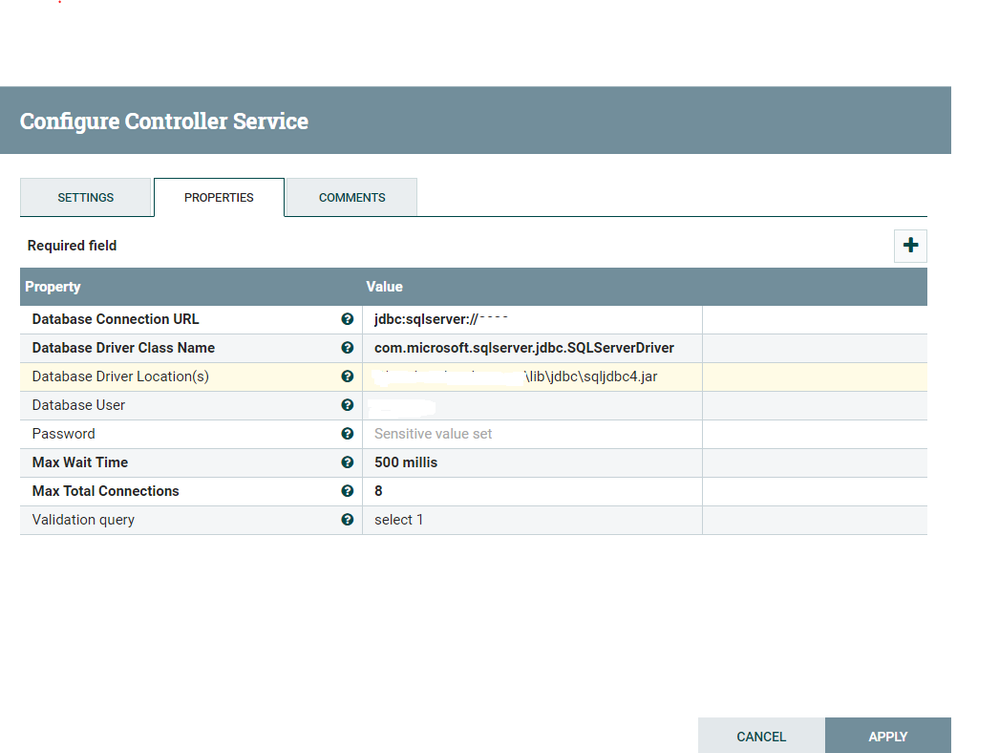Click the Password help question mark icon
This screenshot has width=999, height=753.
click(x=347, y=434)
